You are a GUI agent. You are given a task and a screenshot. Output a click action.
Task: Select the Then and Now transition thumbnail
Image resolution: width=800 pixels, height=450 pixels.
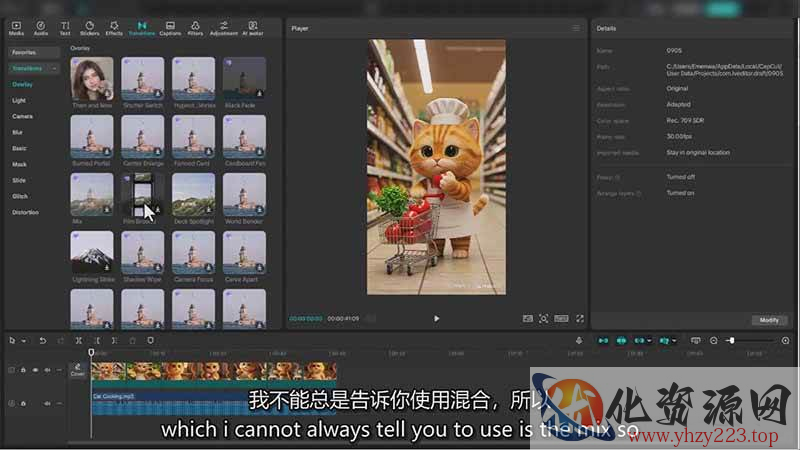tap(92, 79)
